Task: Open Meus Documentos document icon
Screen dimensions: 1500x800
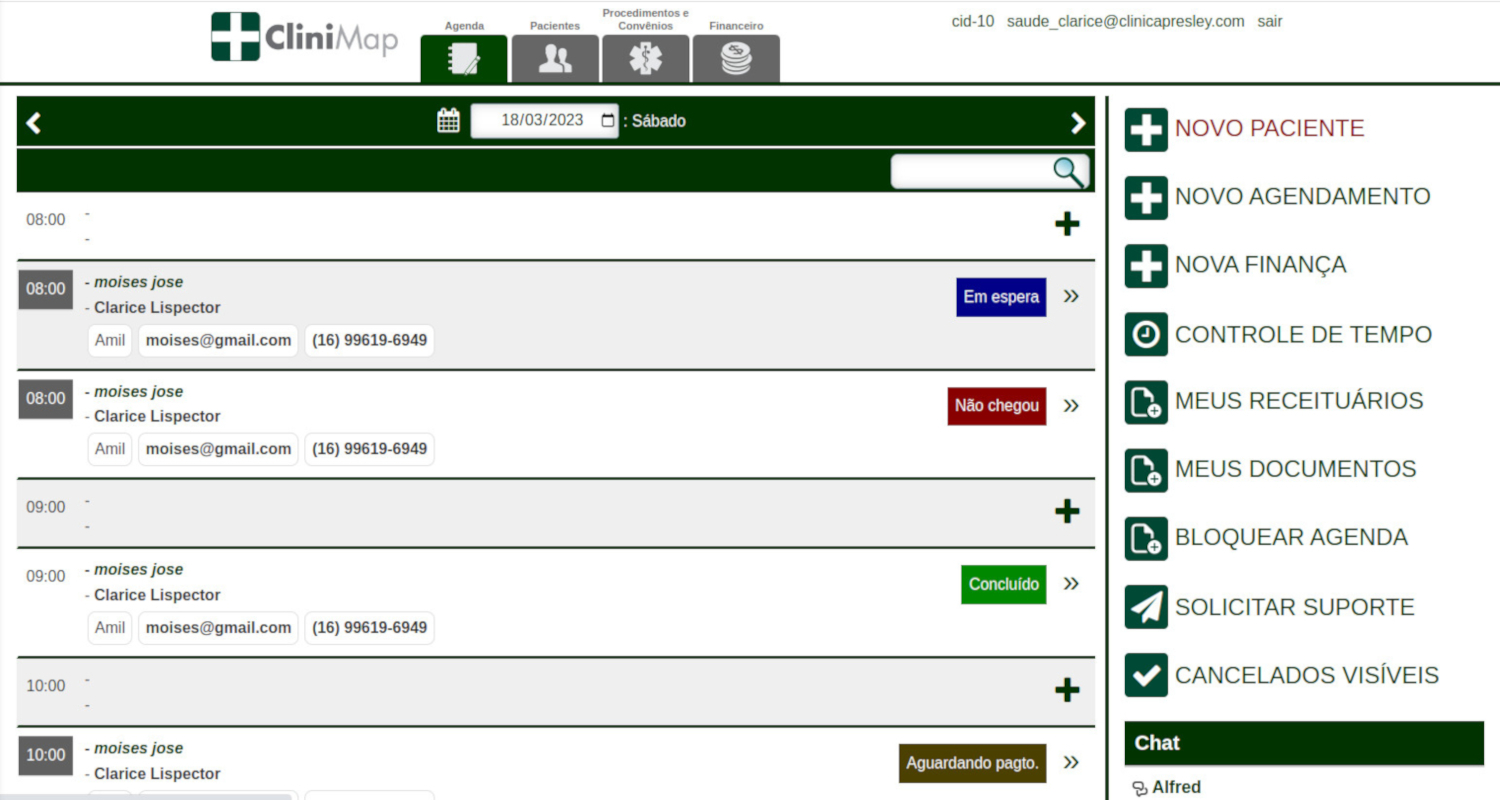Action: pyautogui.click(x=1146, y=470)
